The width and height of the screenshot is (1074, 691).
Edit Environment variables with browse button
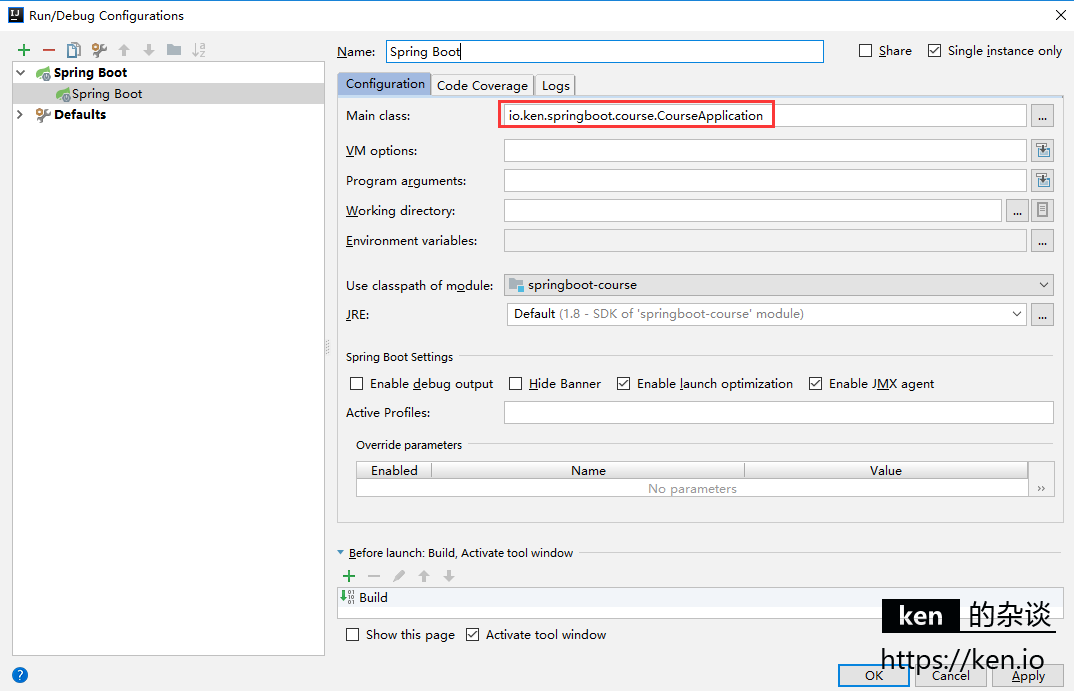tap(1042, 240)
